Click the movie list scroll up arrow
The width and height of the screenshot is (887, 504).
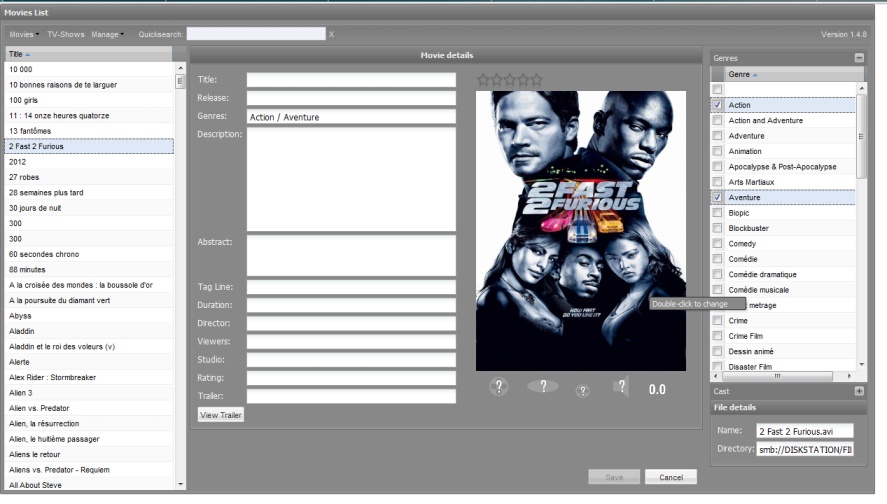point(180,68)
